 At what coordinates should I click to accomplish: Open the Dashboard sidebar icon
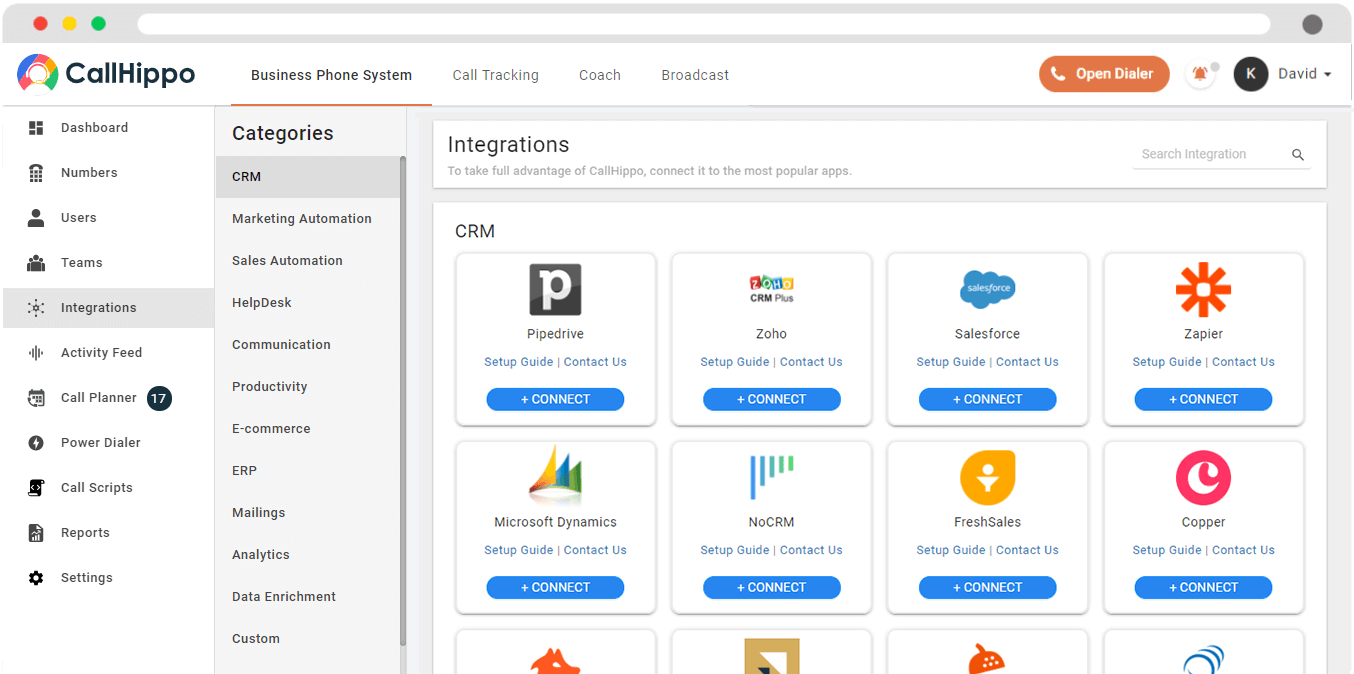click(36, 128)
